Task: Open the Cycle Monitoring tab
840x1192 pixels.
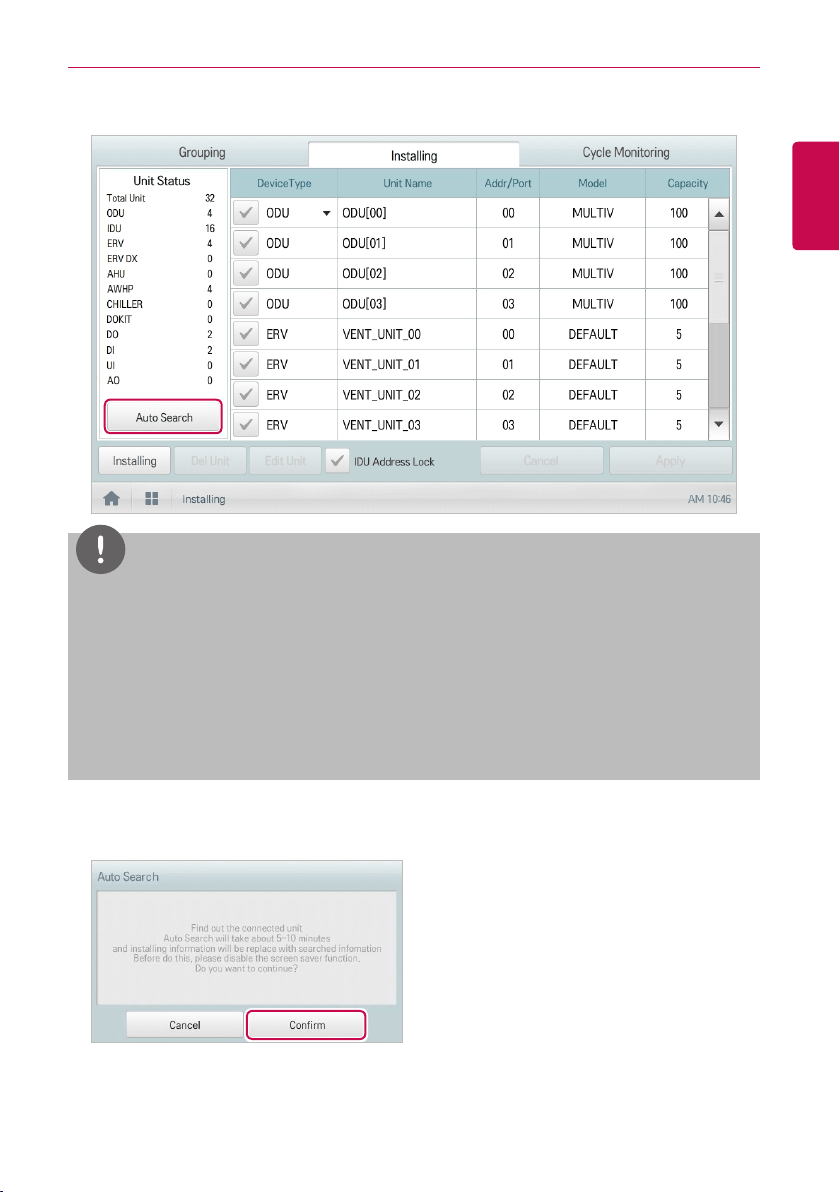Action: point(626,152)
